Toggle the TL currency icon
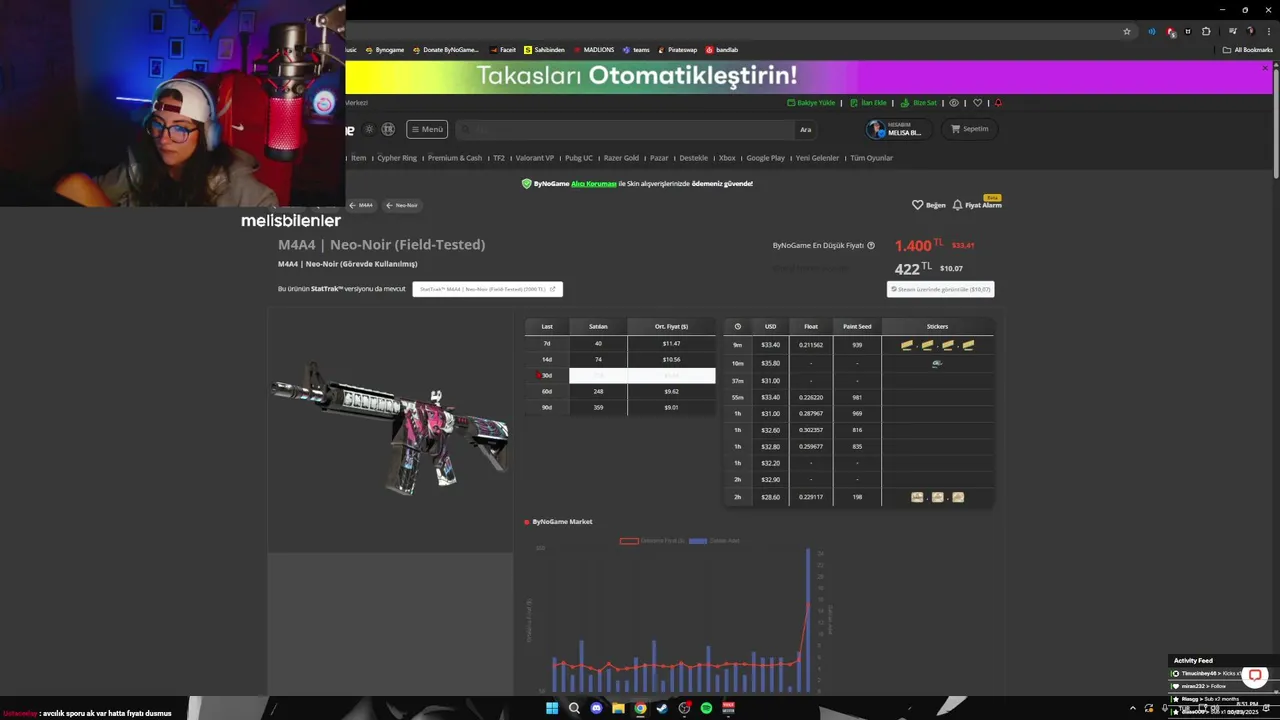 (388, 129)
